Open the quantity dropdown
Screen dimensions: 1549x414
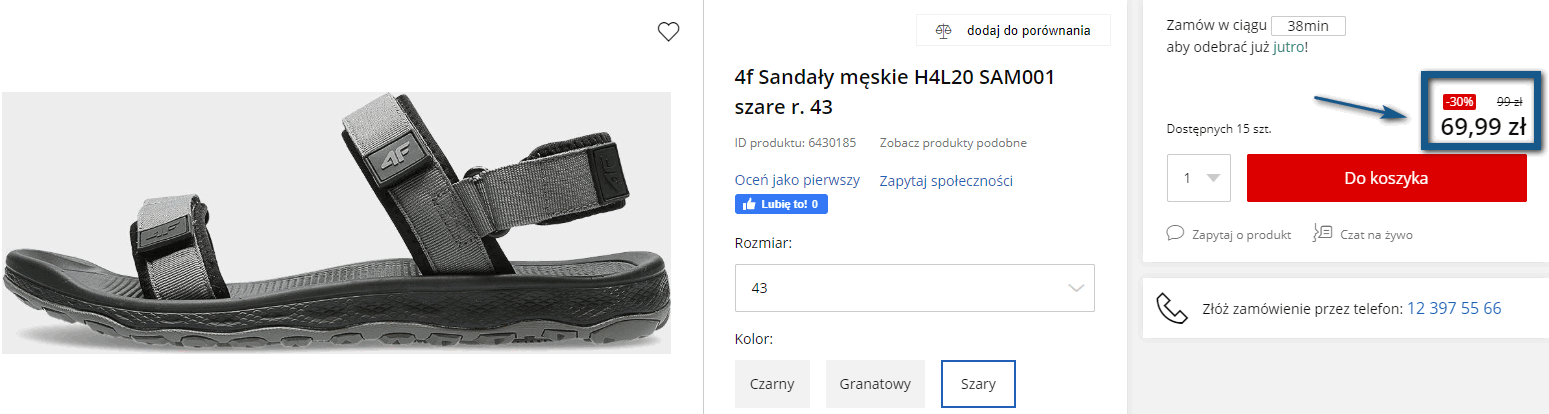1198,178
